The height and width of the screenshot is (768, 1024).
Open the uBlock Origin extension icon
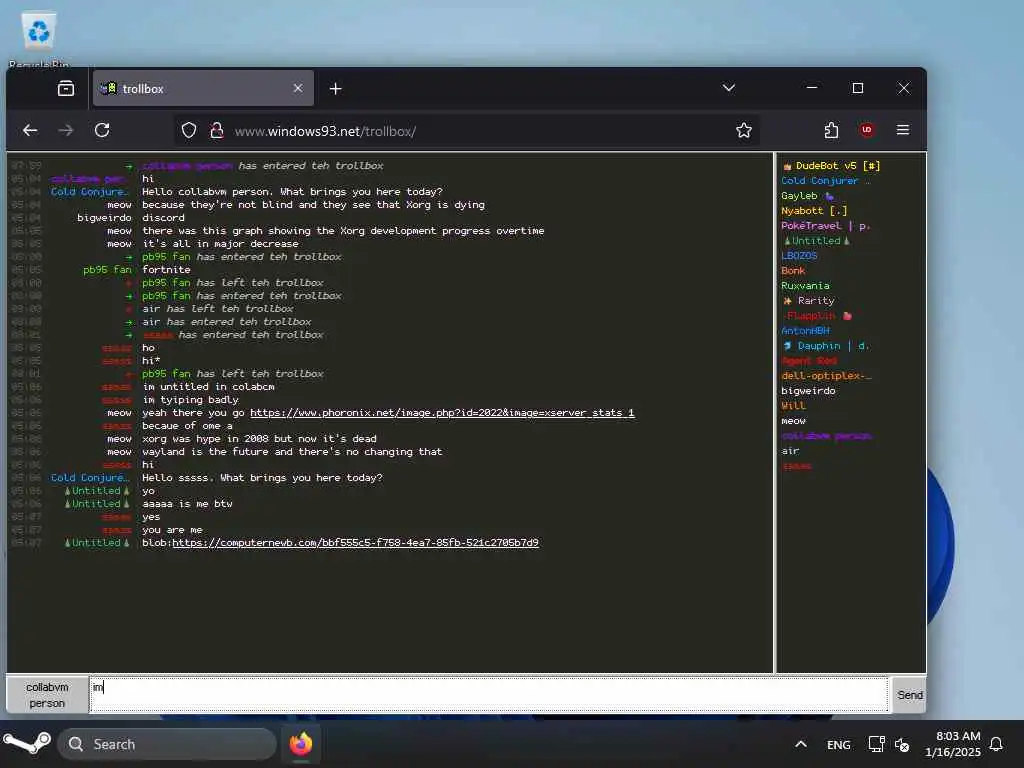[867, 130]
